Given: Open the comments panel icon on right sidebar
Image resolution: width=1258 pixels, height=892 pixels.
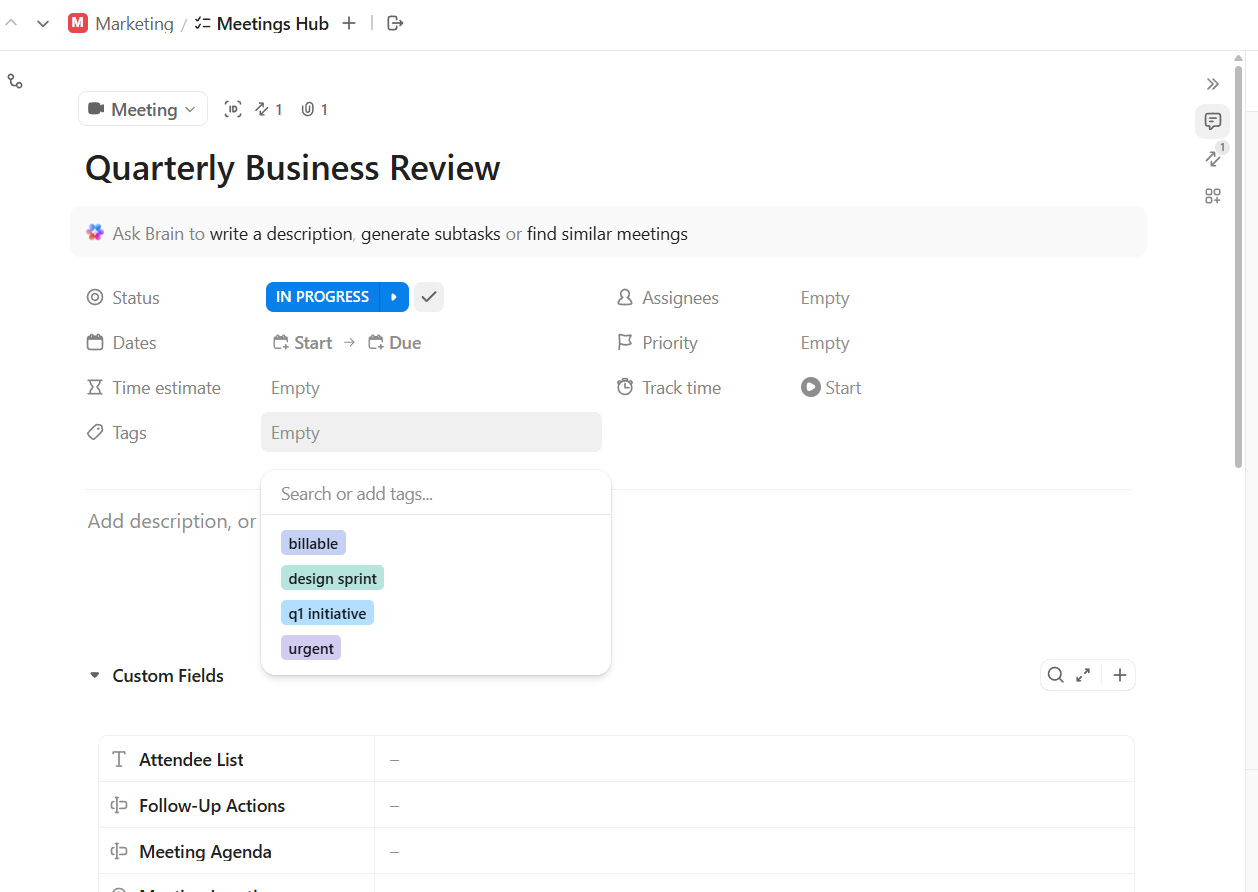Looking at the screenshot, I should 1212,121.
